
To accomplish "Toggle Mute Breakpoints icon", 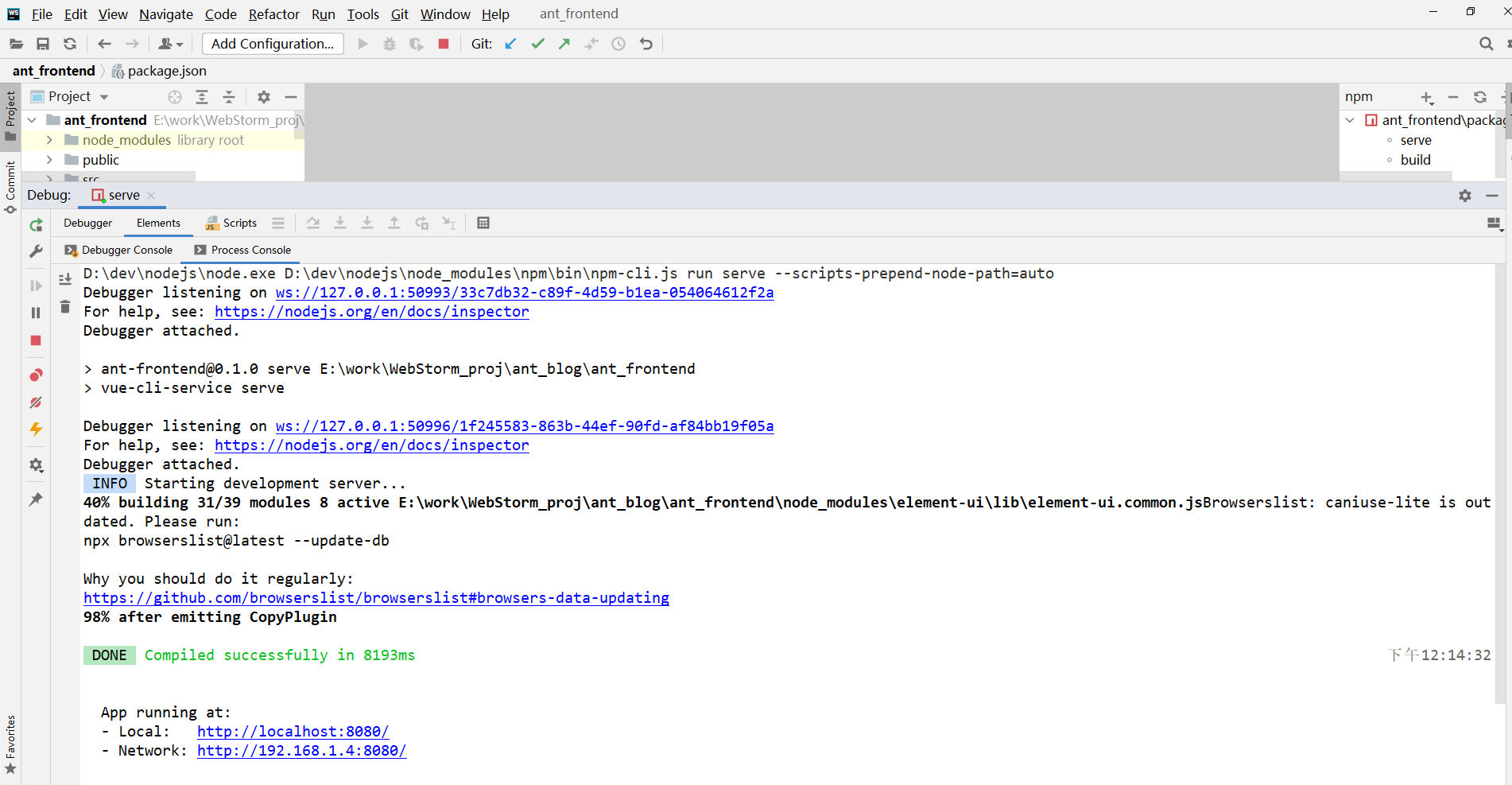I will pos(36,402).
